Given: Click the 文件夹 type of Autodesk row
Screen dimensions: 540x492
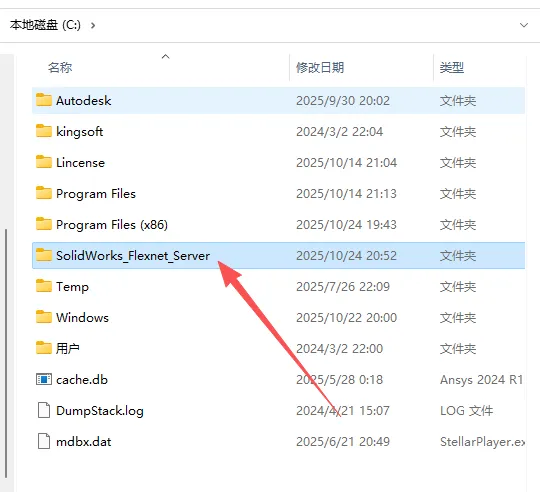Looking at the screenshot, I should (458, 101).
